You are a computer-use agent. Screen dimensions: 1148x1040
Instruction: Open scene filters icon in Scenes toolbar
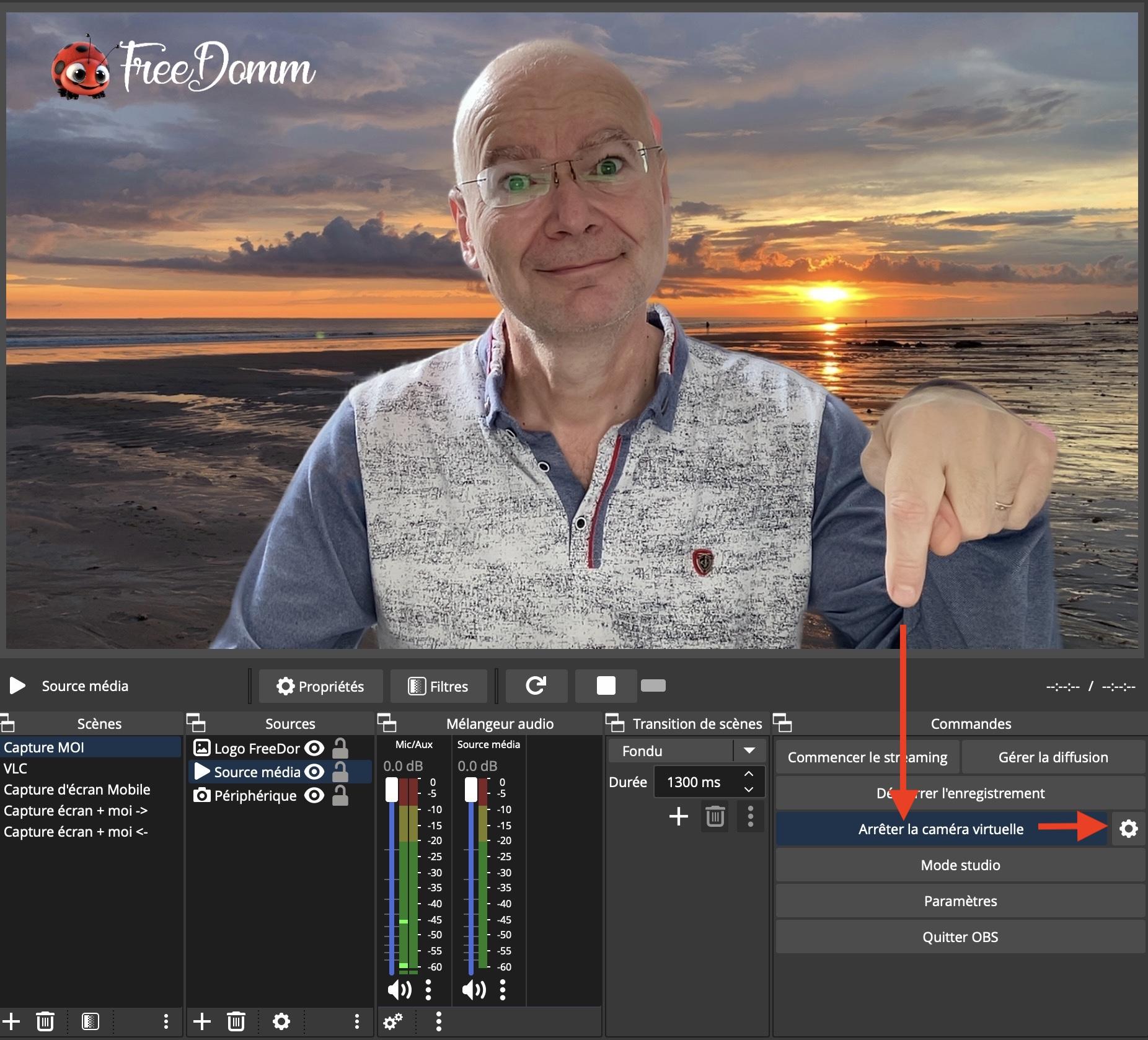point(90,1021)
